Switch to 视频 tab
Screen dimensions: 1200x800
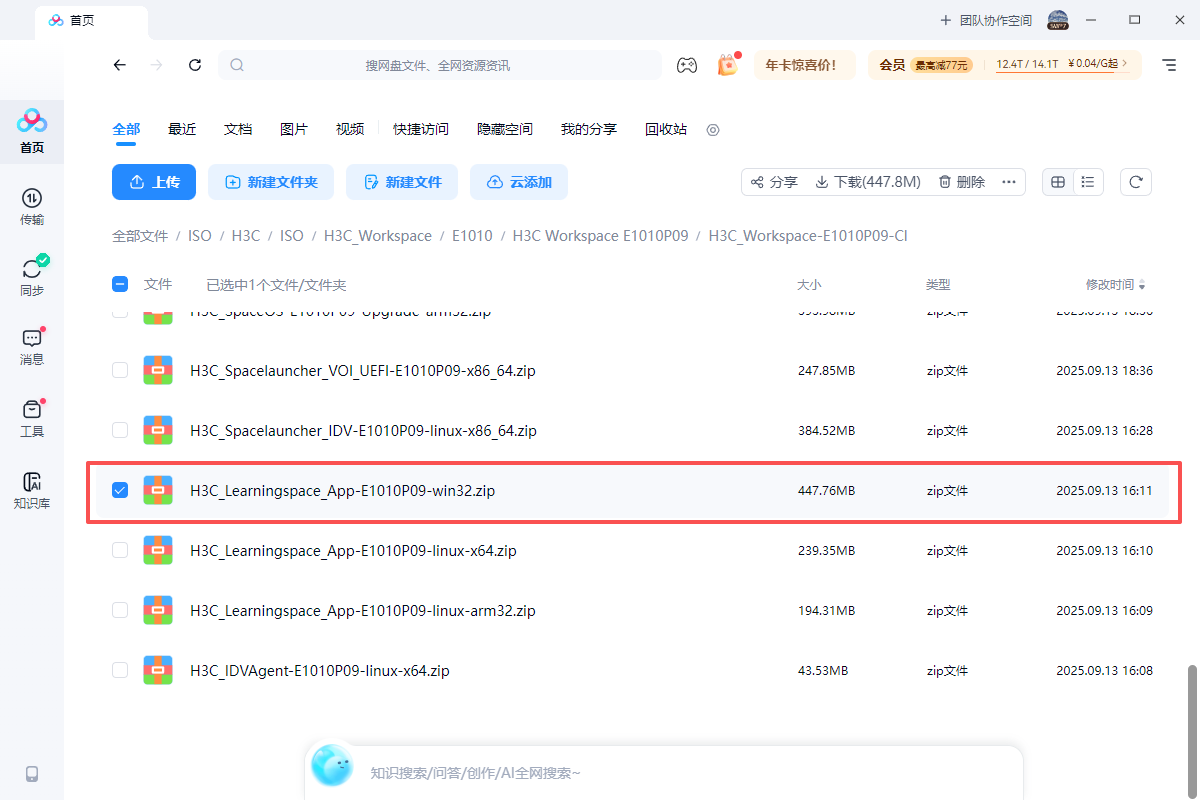click(350, 129)
